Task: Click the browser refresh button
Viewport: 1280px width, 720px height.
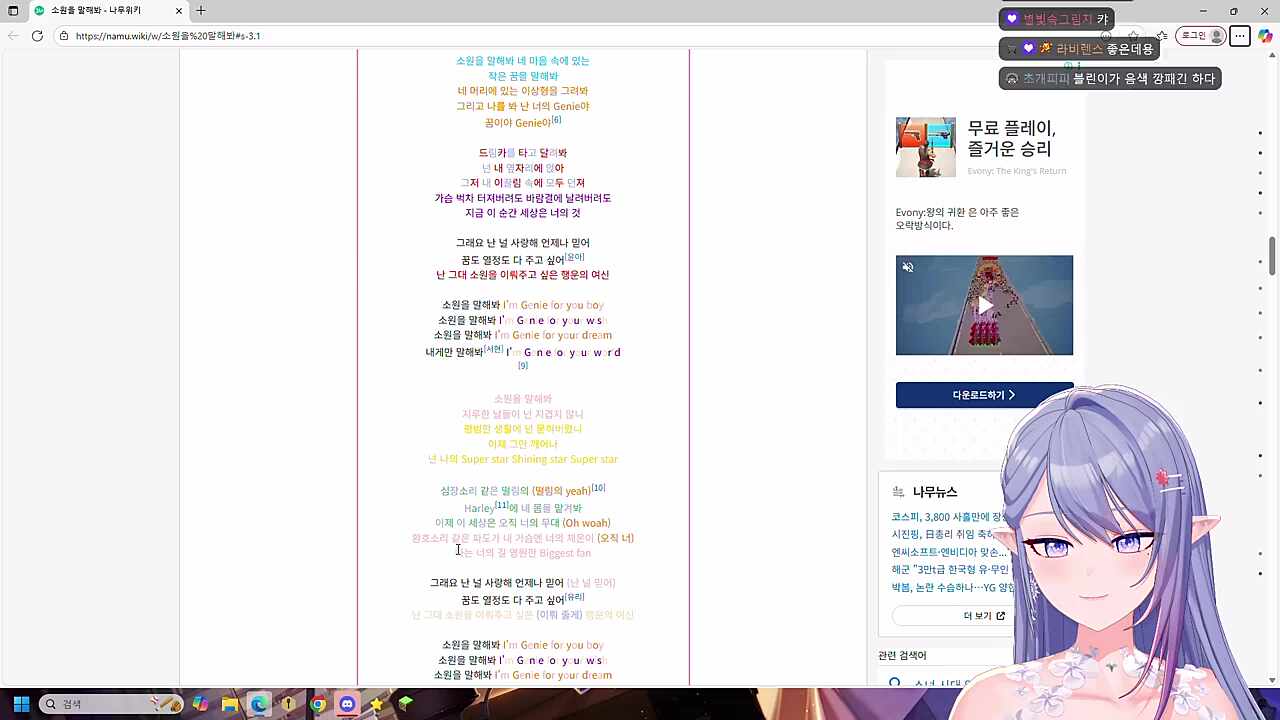Action: point(37,36)
